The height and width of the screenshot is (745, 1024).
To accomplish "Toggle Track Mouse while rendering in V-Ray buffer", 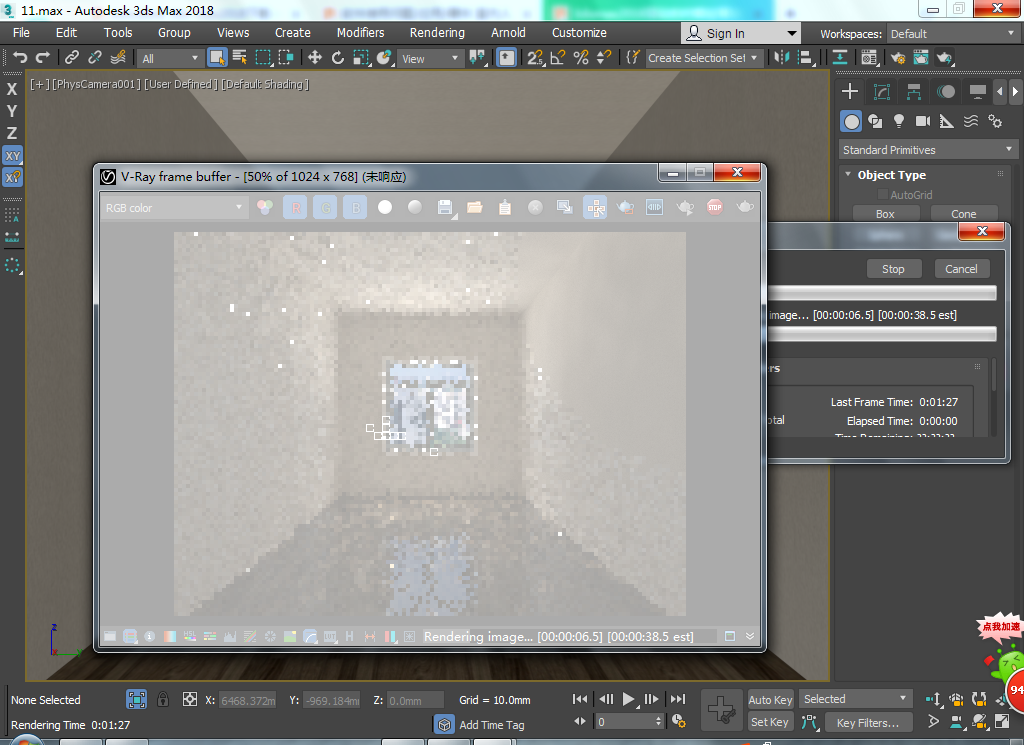I will click(x=595, y=208).
